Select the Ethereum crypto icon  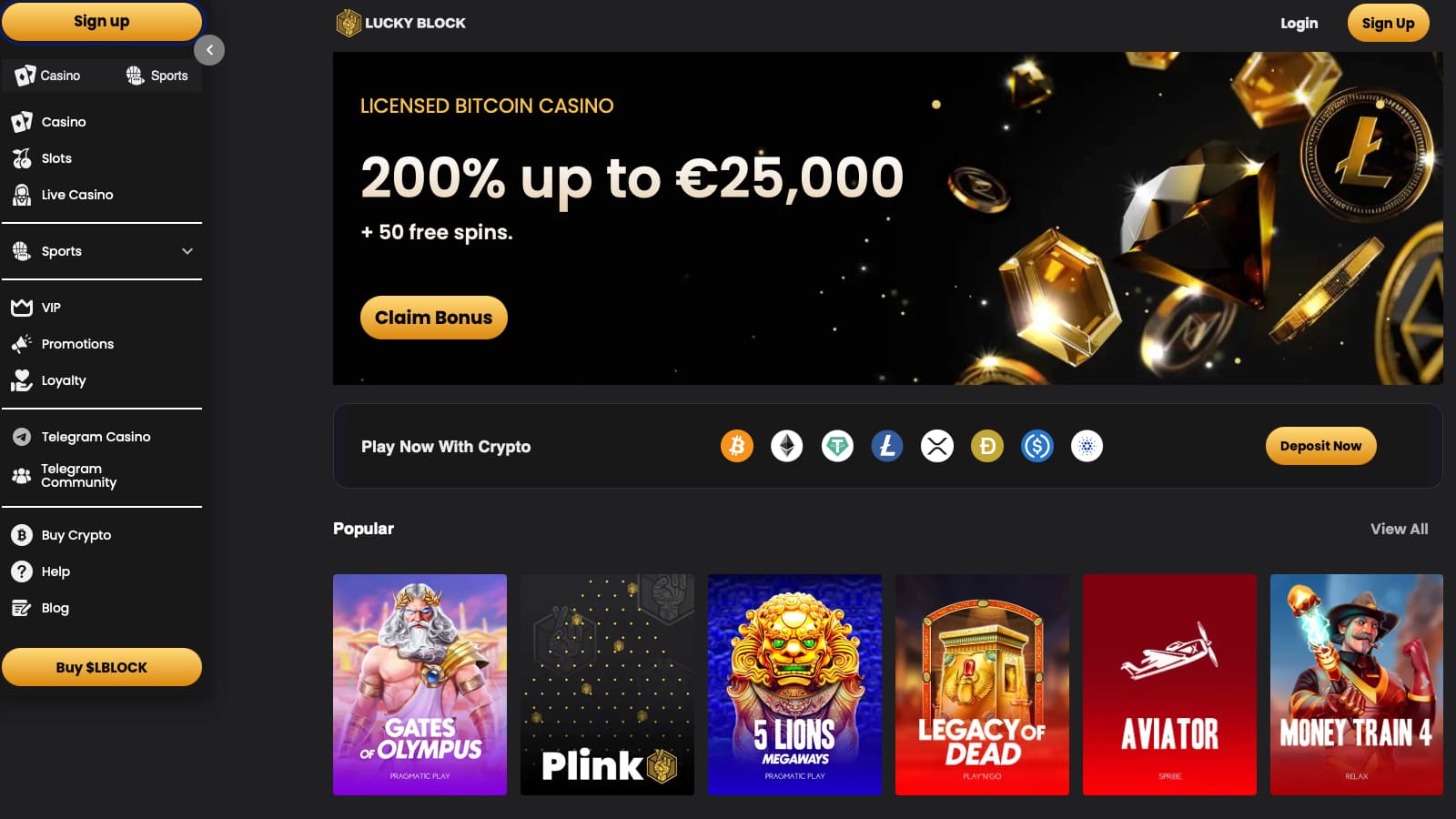coord(787,446)
